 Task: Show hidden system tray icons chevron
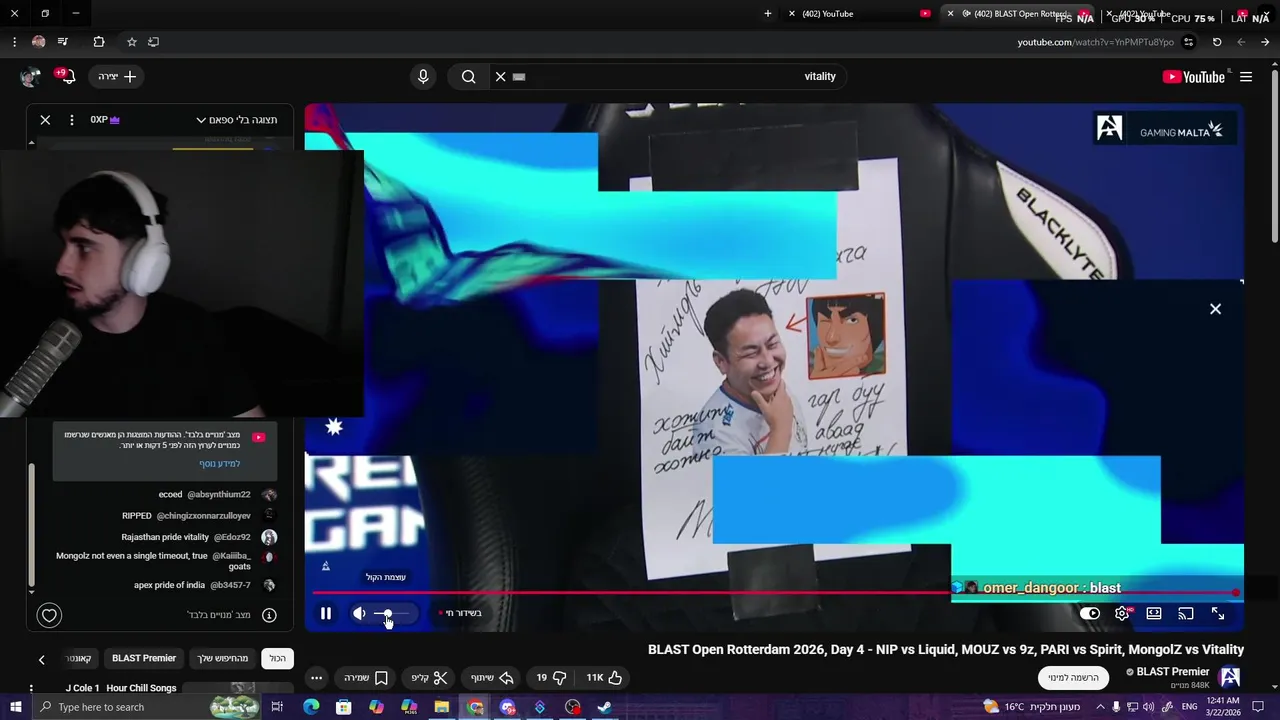[1100, 707]
